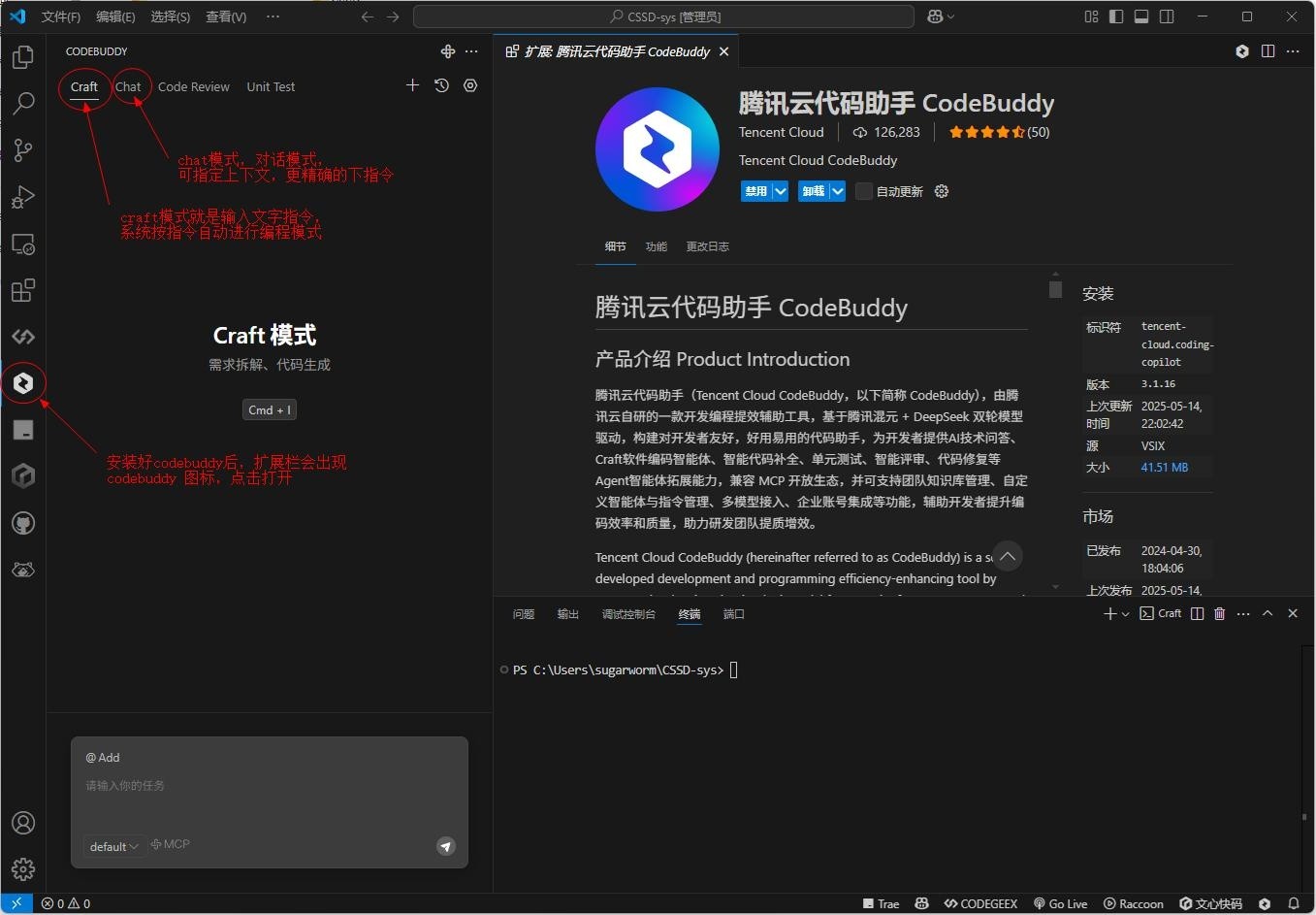Open notifications bell in status bar
This screenshot has height=915, width=1316.
(x=1294, y=903)
